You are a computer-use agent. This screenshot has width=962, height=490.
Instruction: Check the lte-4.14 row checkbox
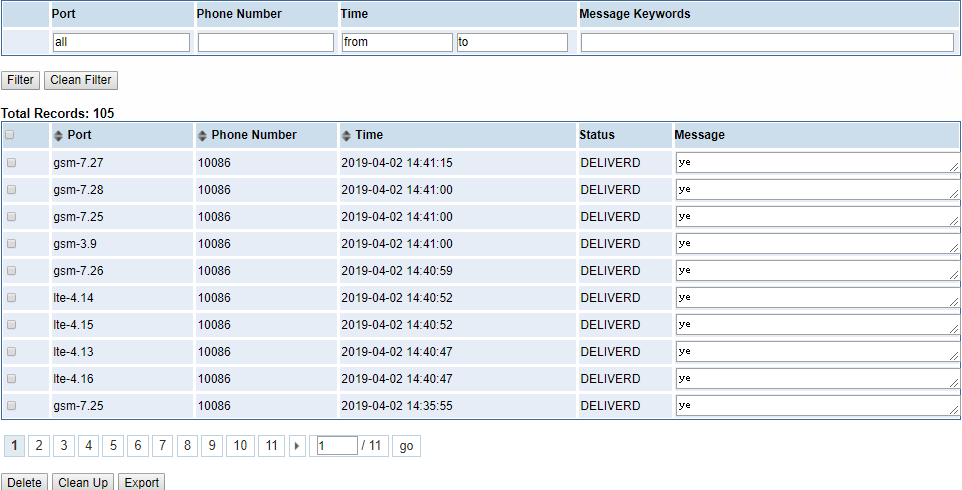pyautogui.click(x=11, y=297)
